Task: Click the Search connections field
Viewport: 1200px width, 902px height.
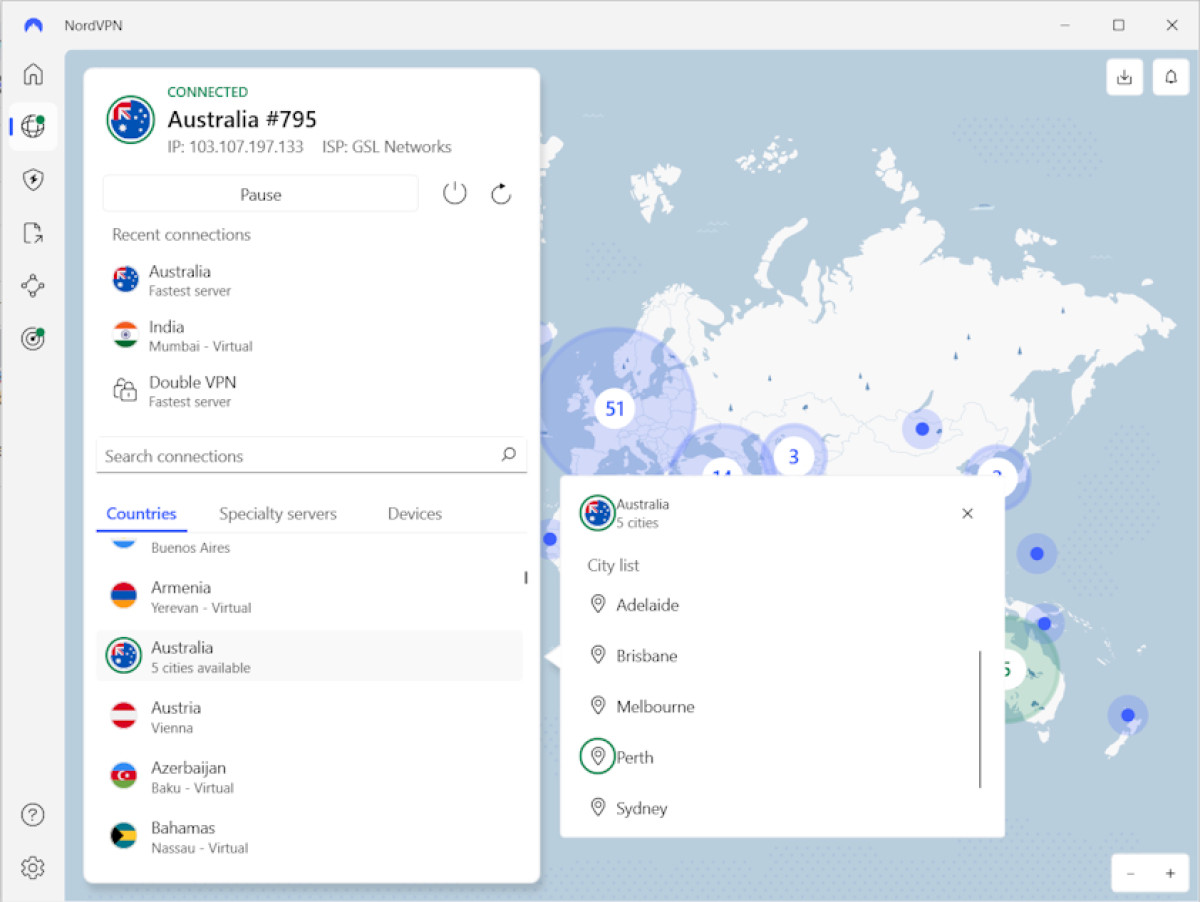Action: coord(311,456)
